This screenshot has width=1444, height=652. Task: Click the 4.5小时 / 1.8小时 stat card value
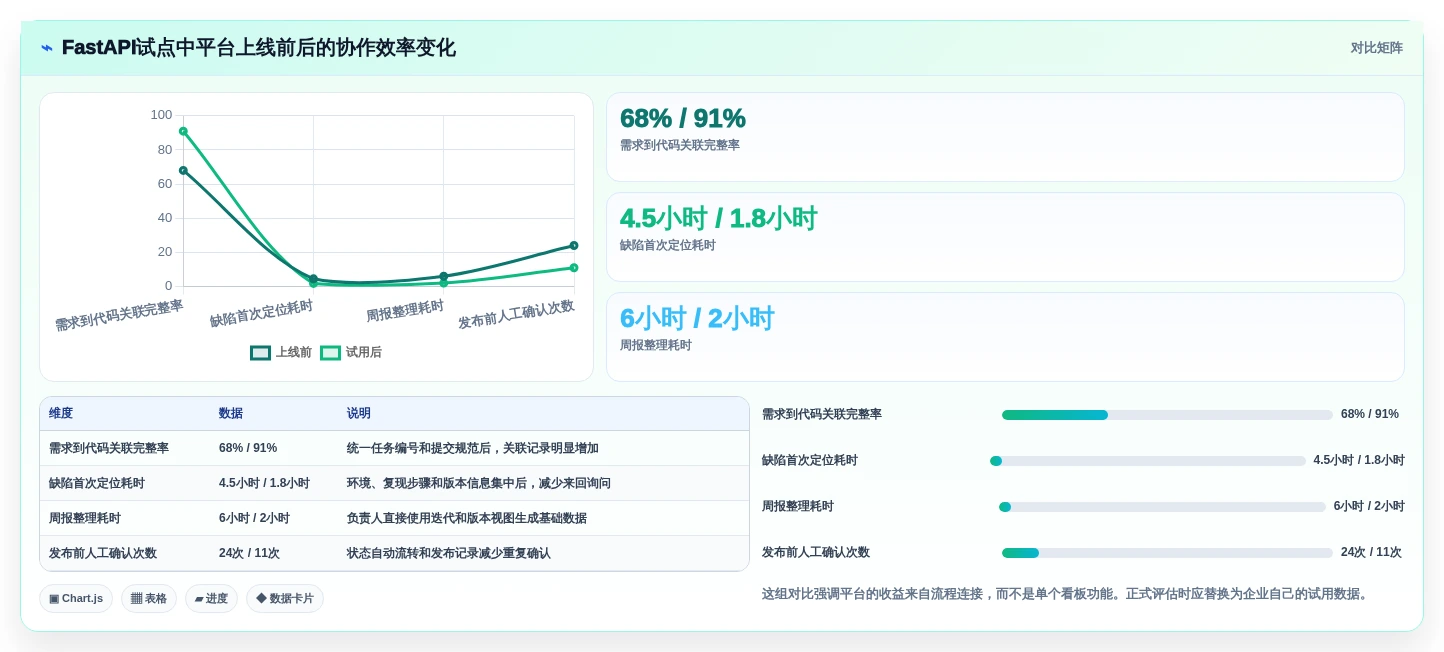click(718, 218)
